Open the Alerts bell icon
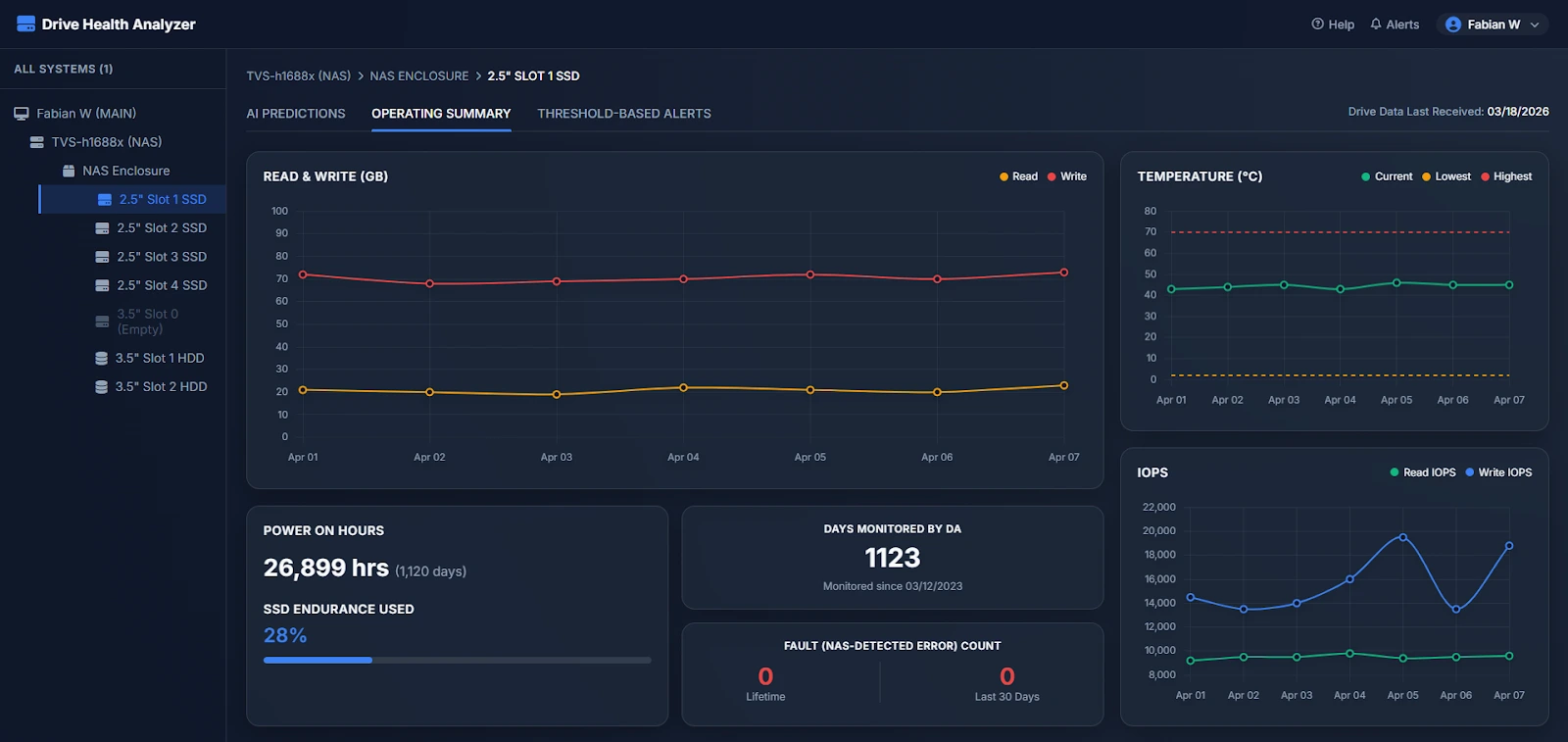Screen dimensions: 1568x742 tap(1376, 25)
